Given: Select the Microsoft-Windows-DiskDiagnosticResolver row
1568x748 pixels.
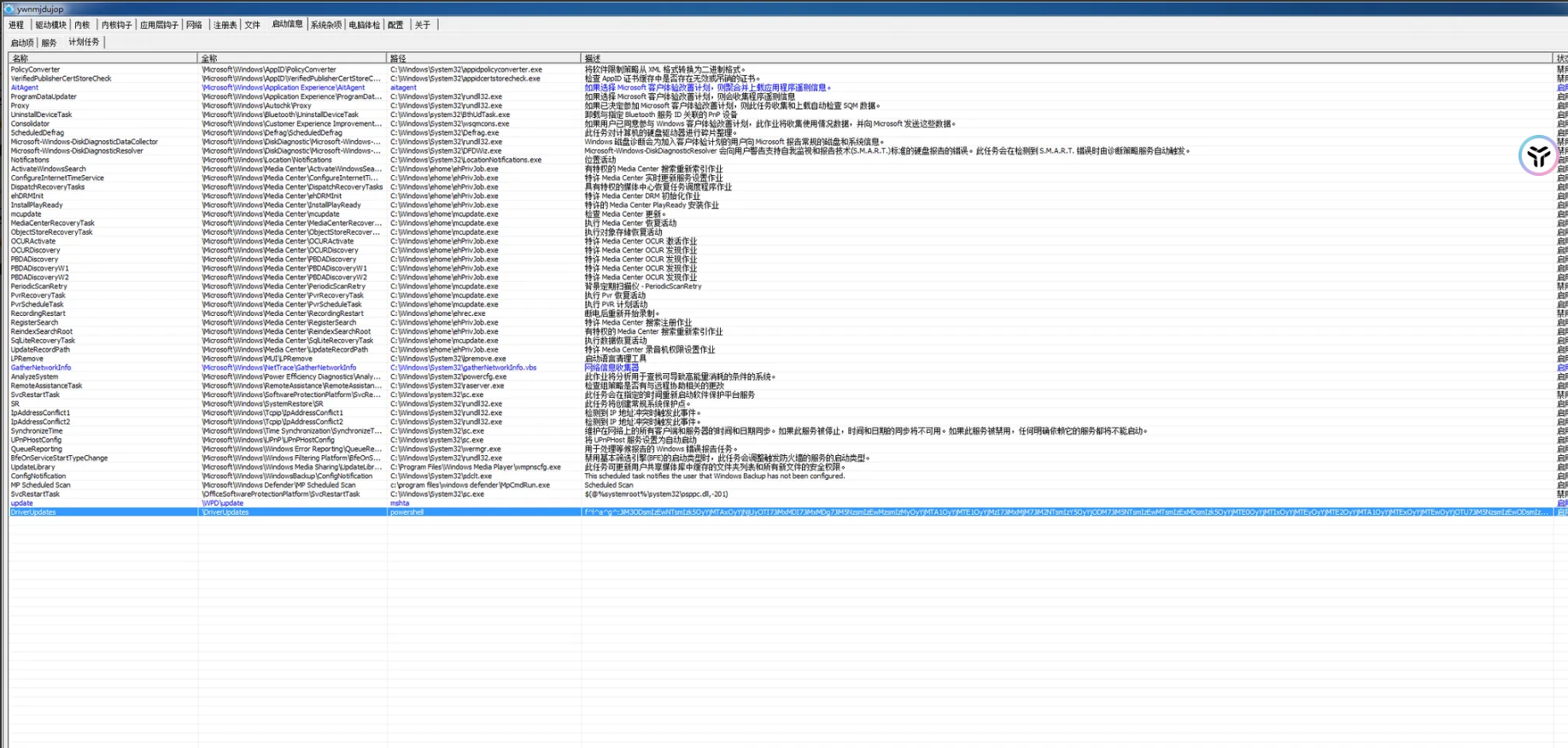Looking at the screenshot, I should [787, 151].
